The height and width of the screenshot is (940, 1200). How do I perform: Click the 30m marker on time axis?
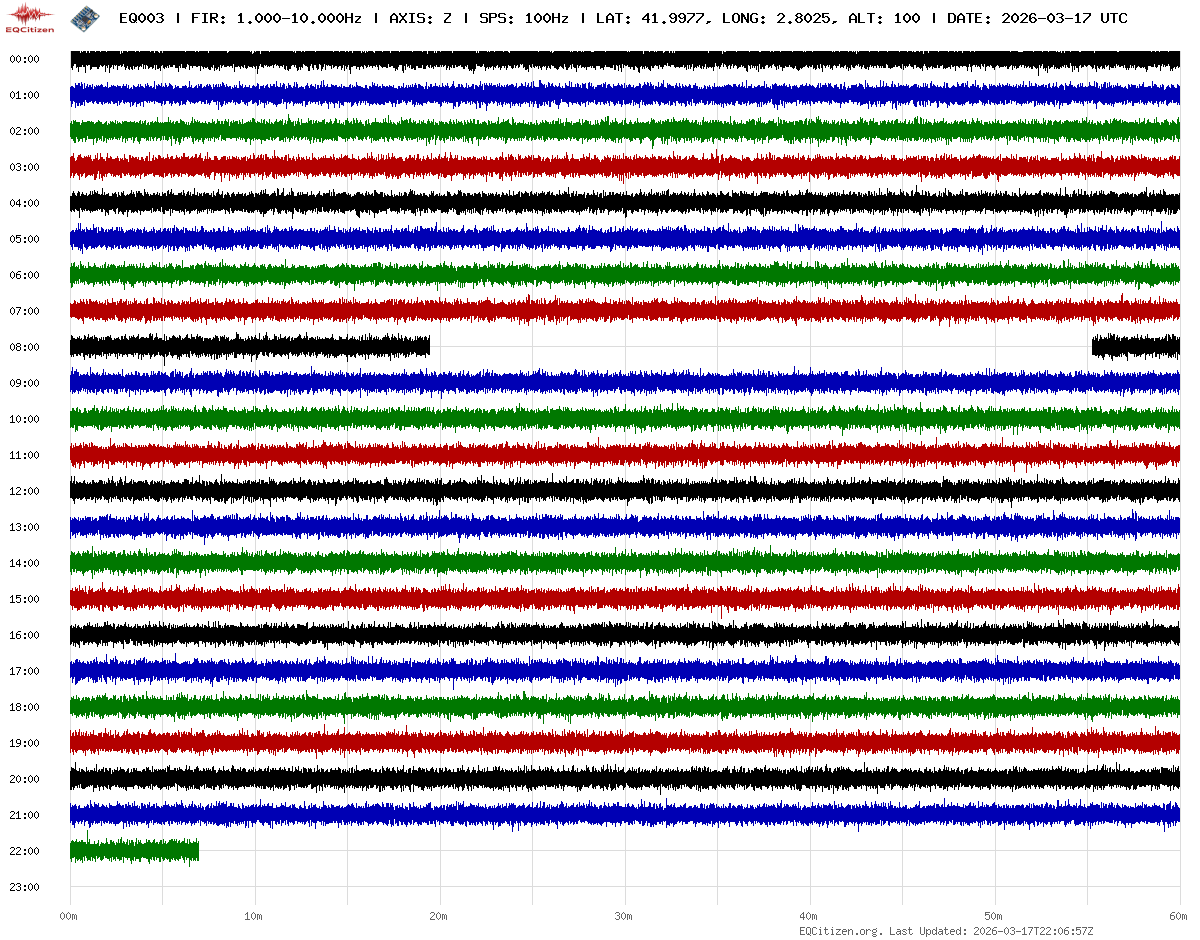624,916
